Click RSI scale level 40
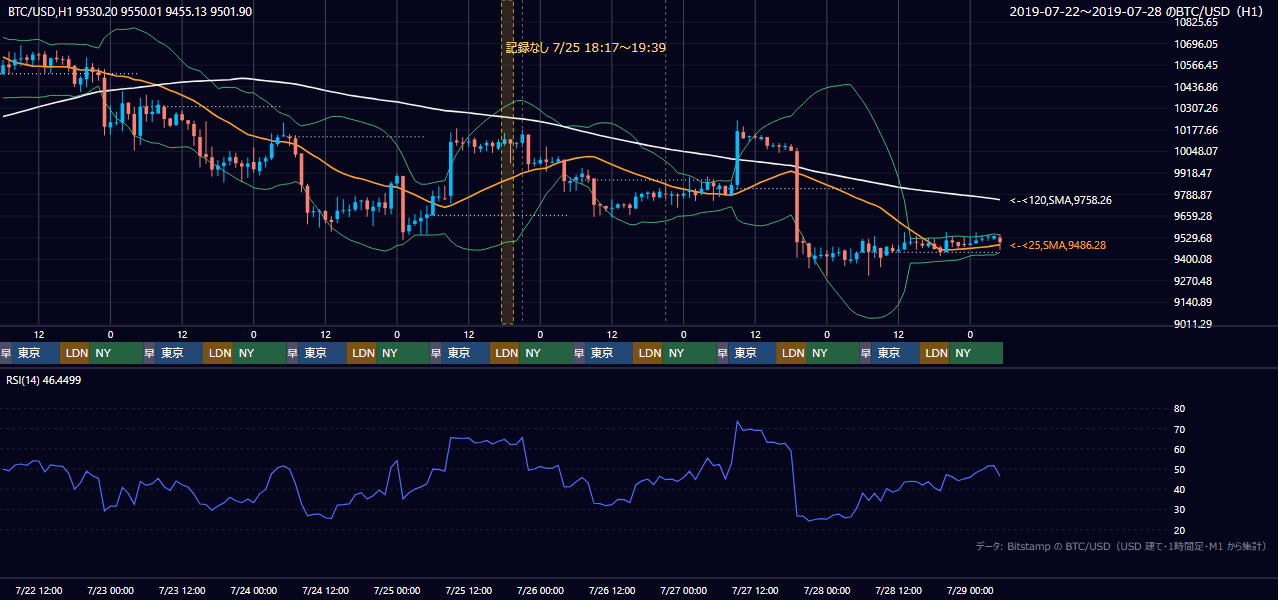Viewport: 1278px width, 600px height. pos(1179,489)
